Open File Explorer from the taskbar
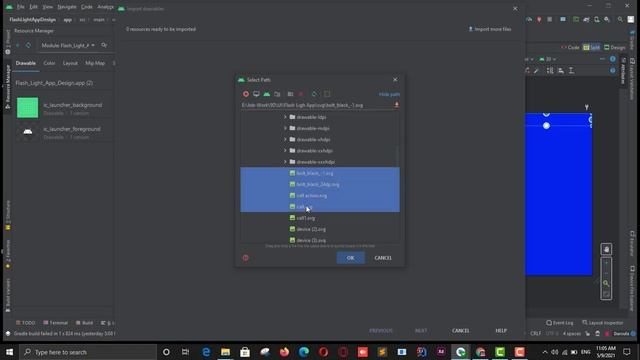The image size is (640, 360). tap(225, 352)
